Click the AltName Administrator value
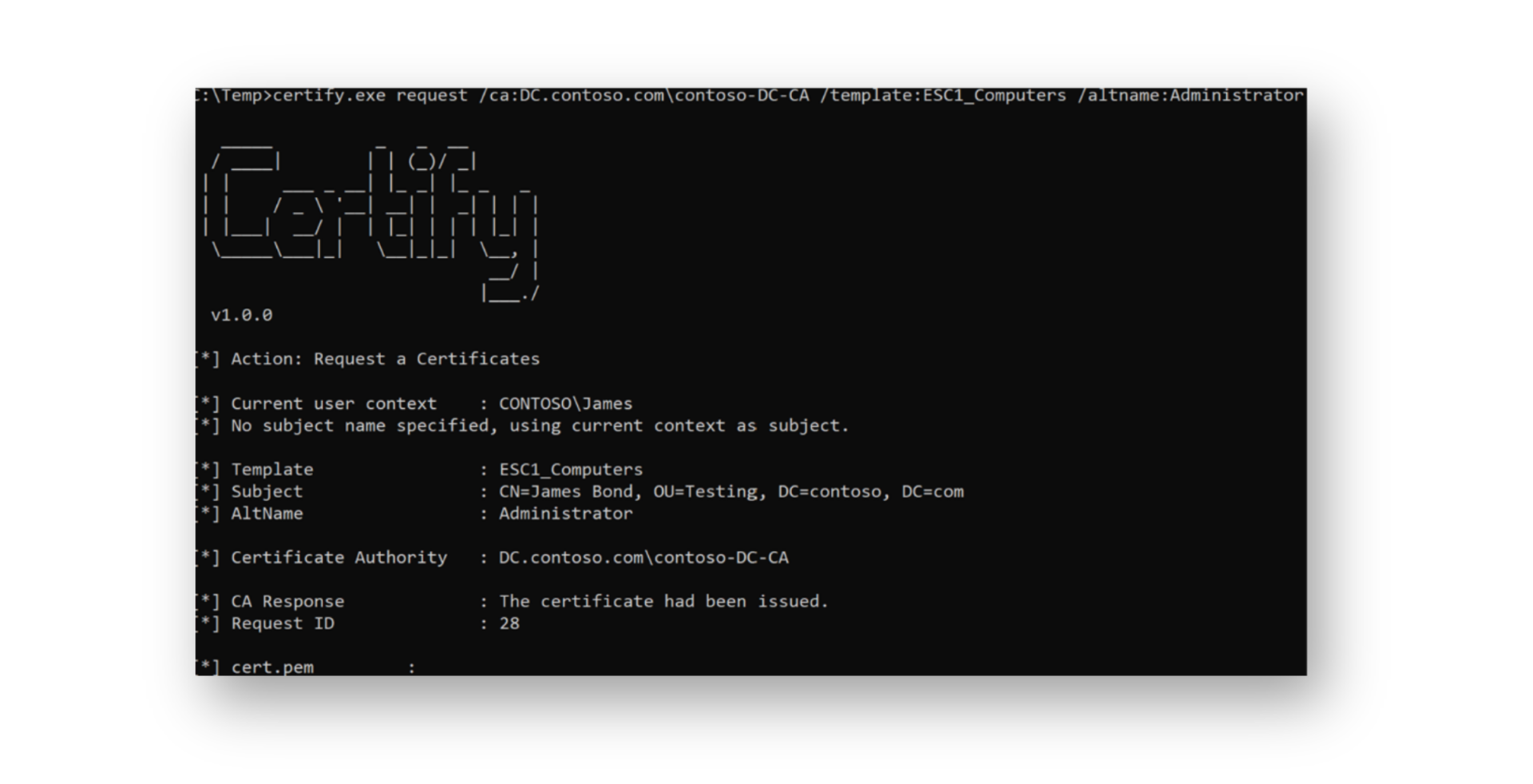 [565, 513]
